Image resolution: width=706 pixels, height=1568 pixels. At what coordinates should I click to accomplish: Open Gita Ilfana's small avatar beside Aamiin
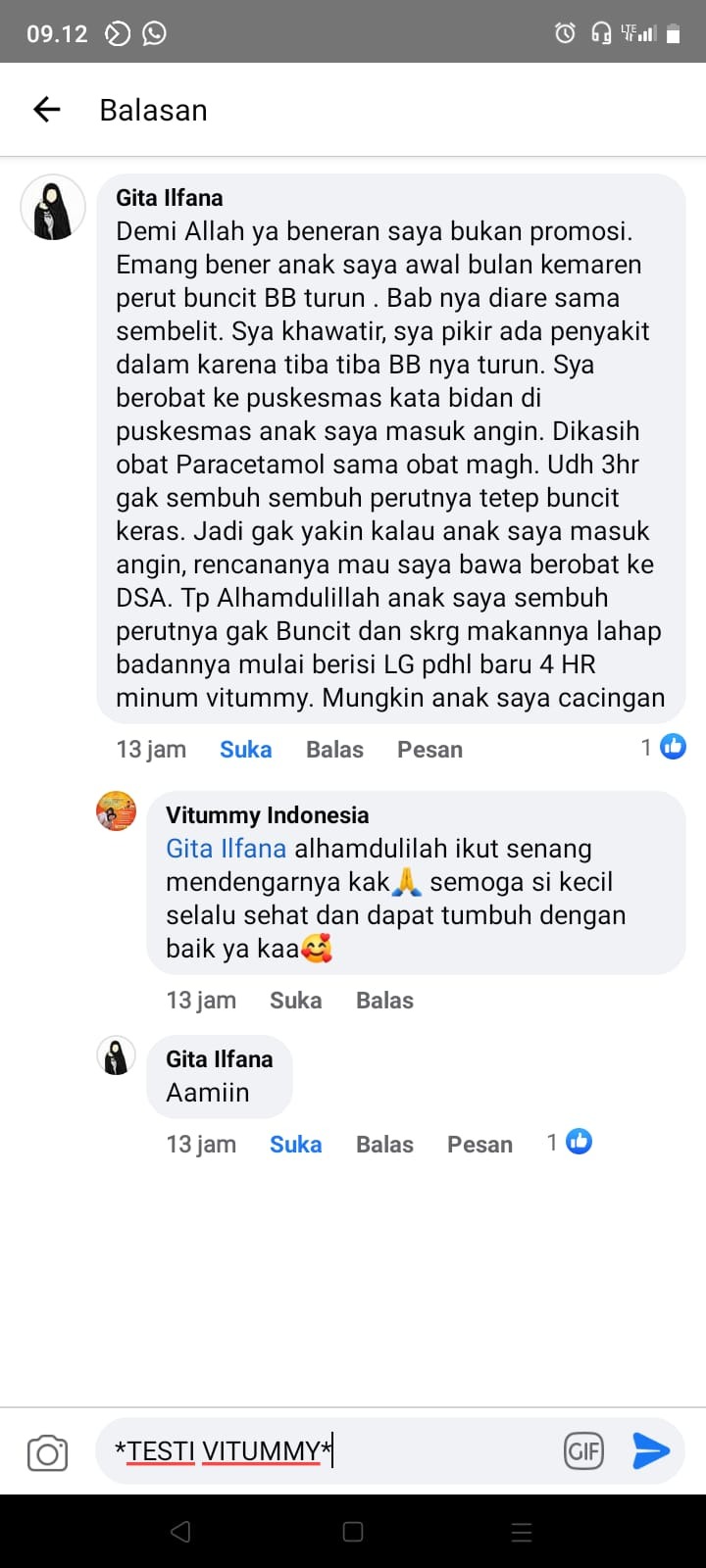tap(117, 1056)
